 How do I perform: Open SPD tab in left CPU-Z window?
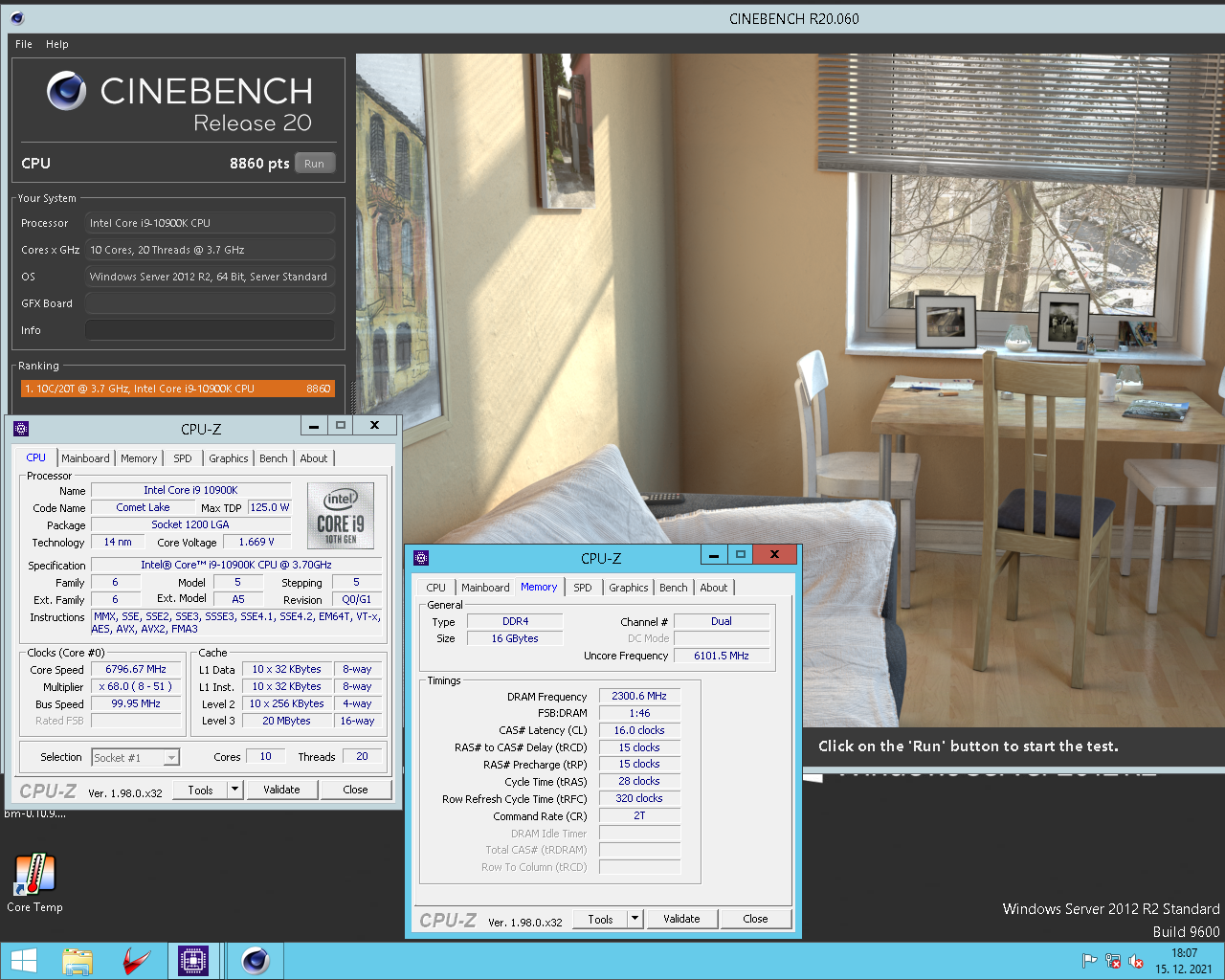[x=183, y=458]
